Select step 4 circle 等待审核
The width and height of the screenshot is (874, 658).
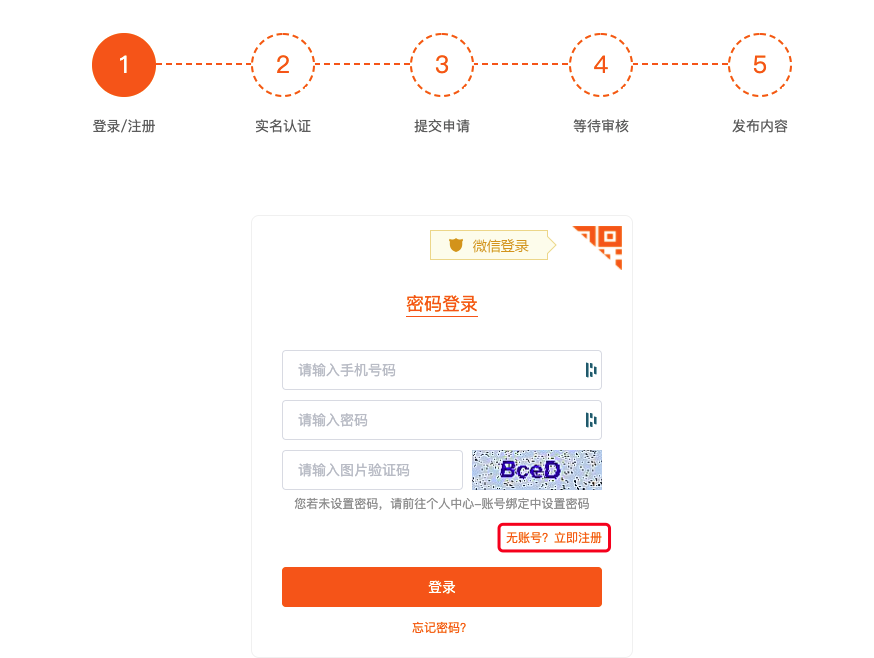tap(601, 65)
